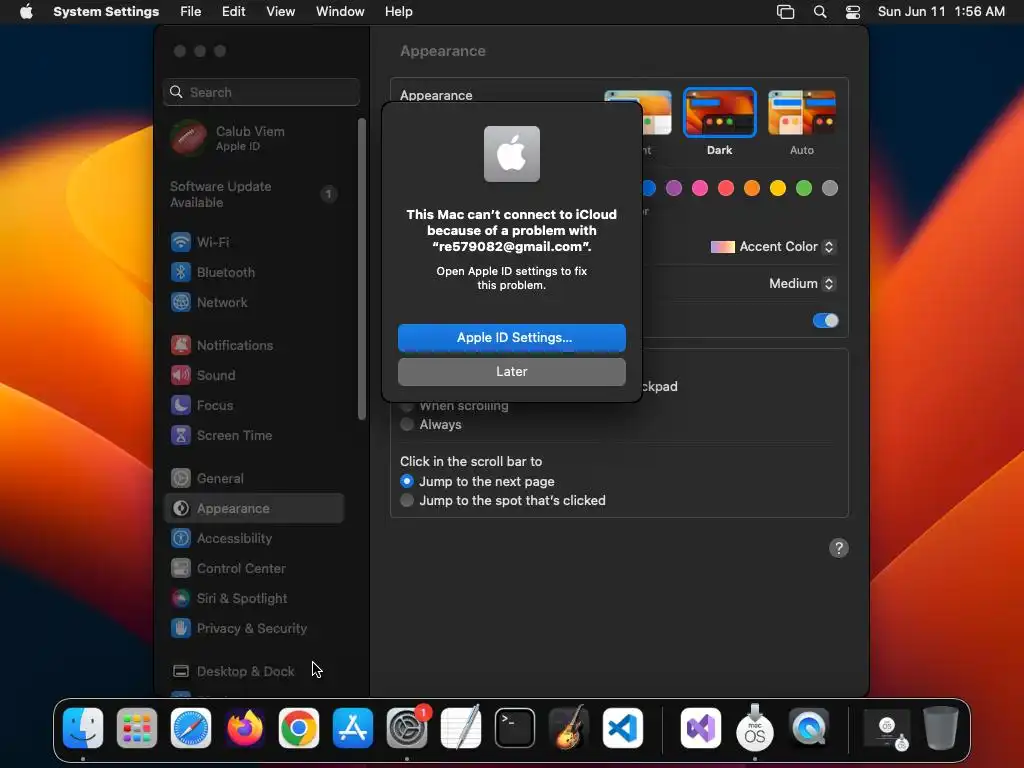Open the Help menu

pos(398,12)
